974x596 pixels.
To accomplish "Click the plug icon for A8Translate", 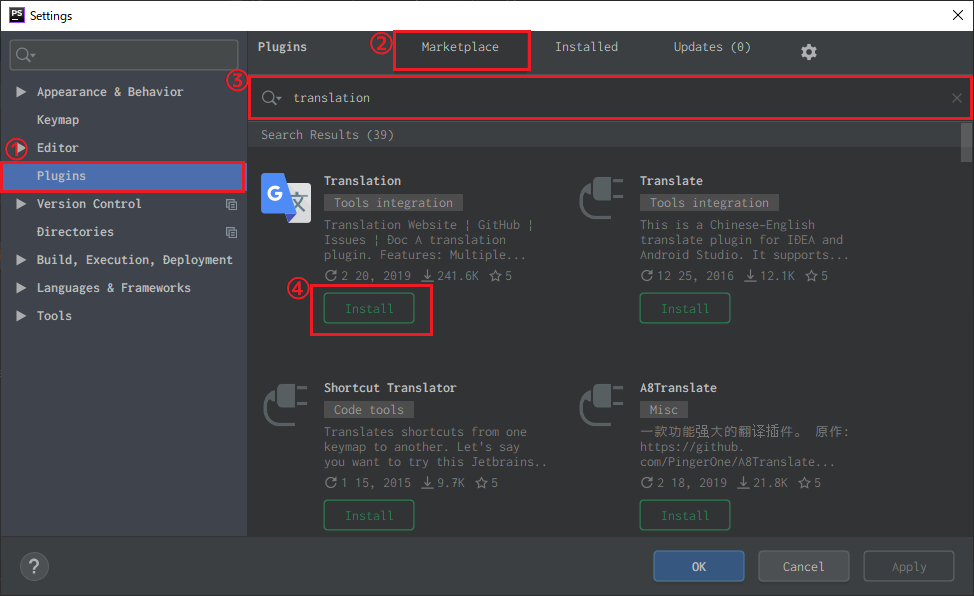I will pos(601,404).
